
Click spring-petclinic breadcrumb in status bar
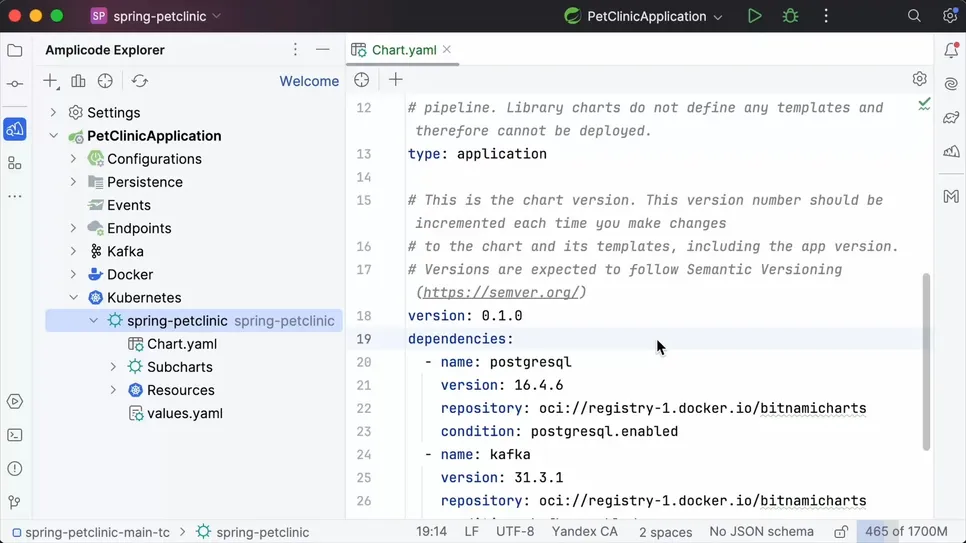(x=253, y=533)
